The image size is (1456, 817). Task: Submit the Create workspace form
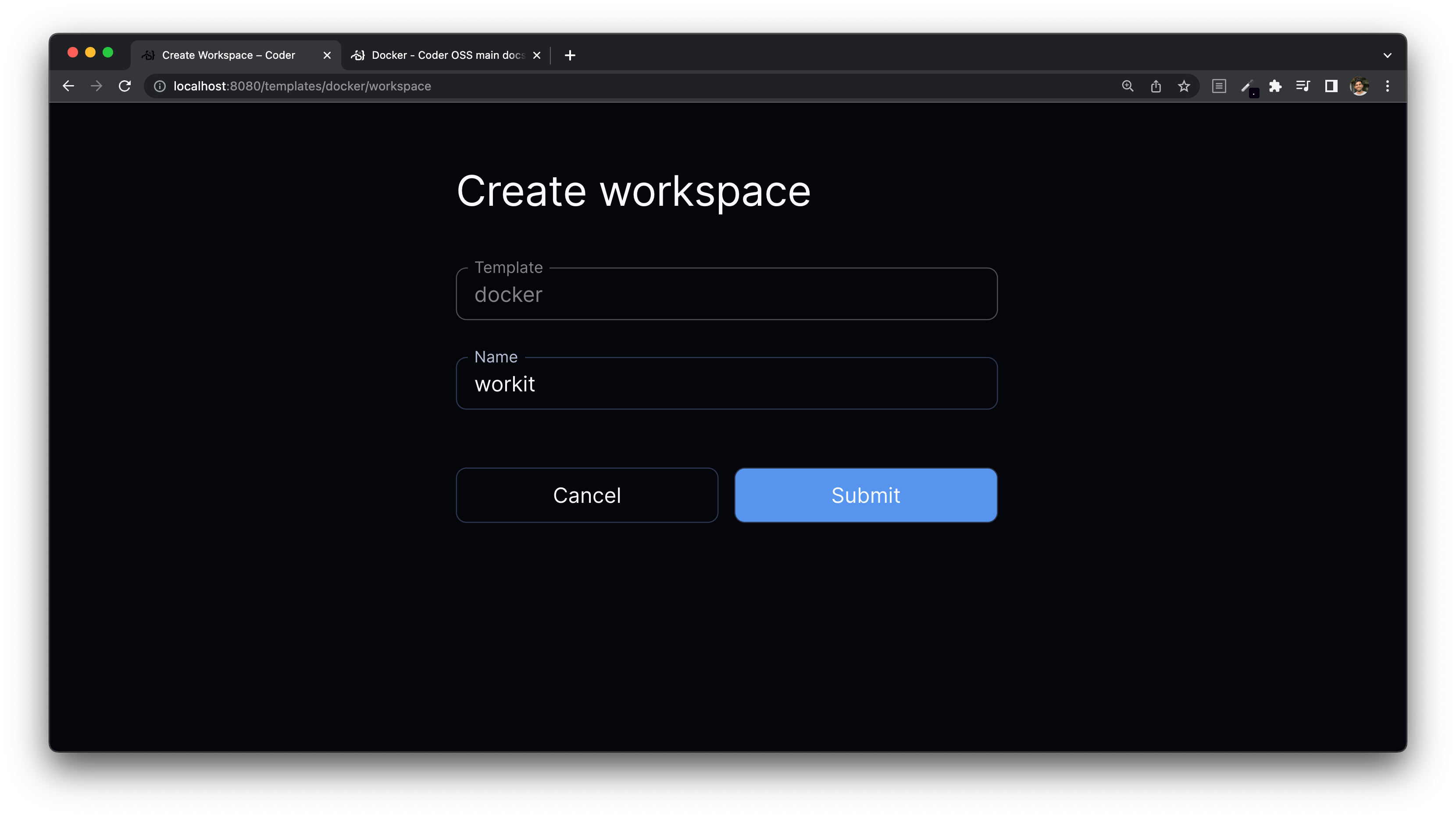pos(865,495)
